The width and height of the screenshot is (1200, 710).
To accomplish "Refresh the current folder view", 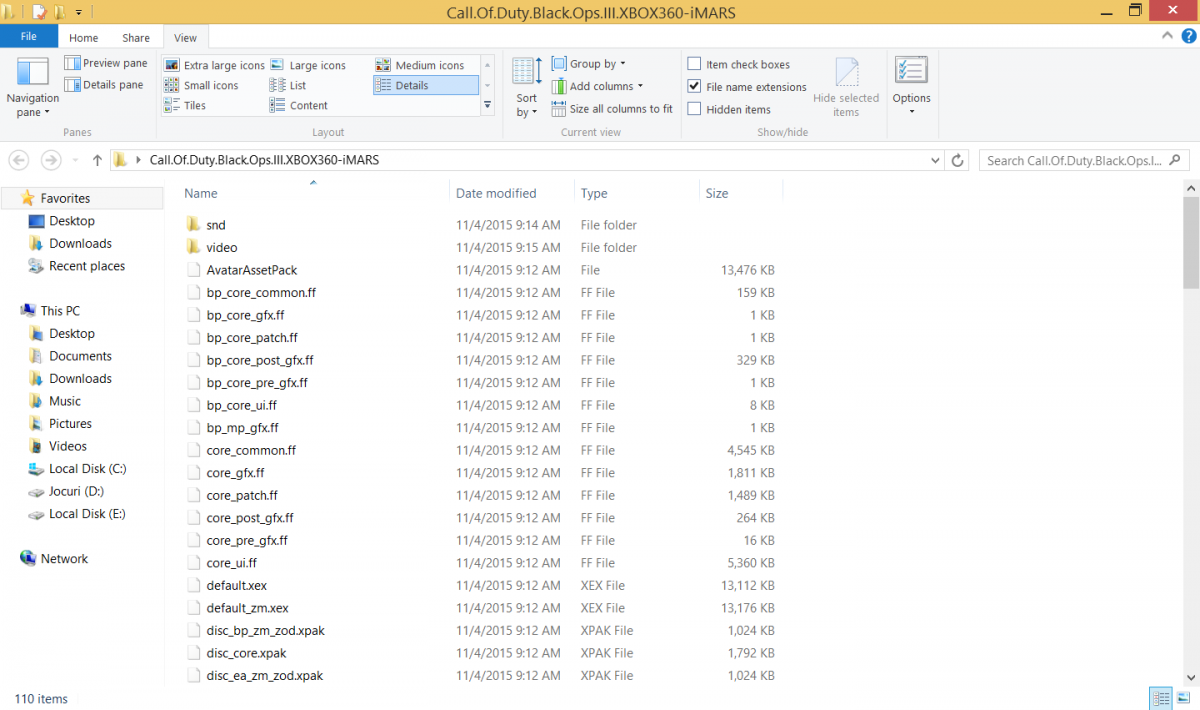I will pos(958,160).
